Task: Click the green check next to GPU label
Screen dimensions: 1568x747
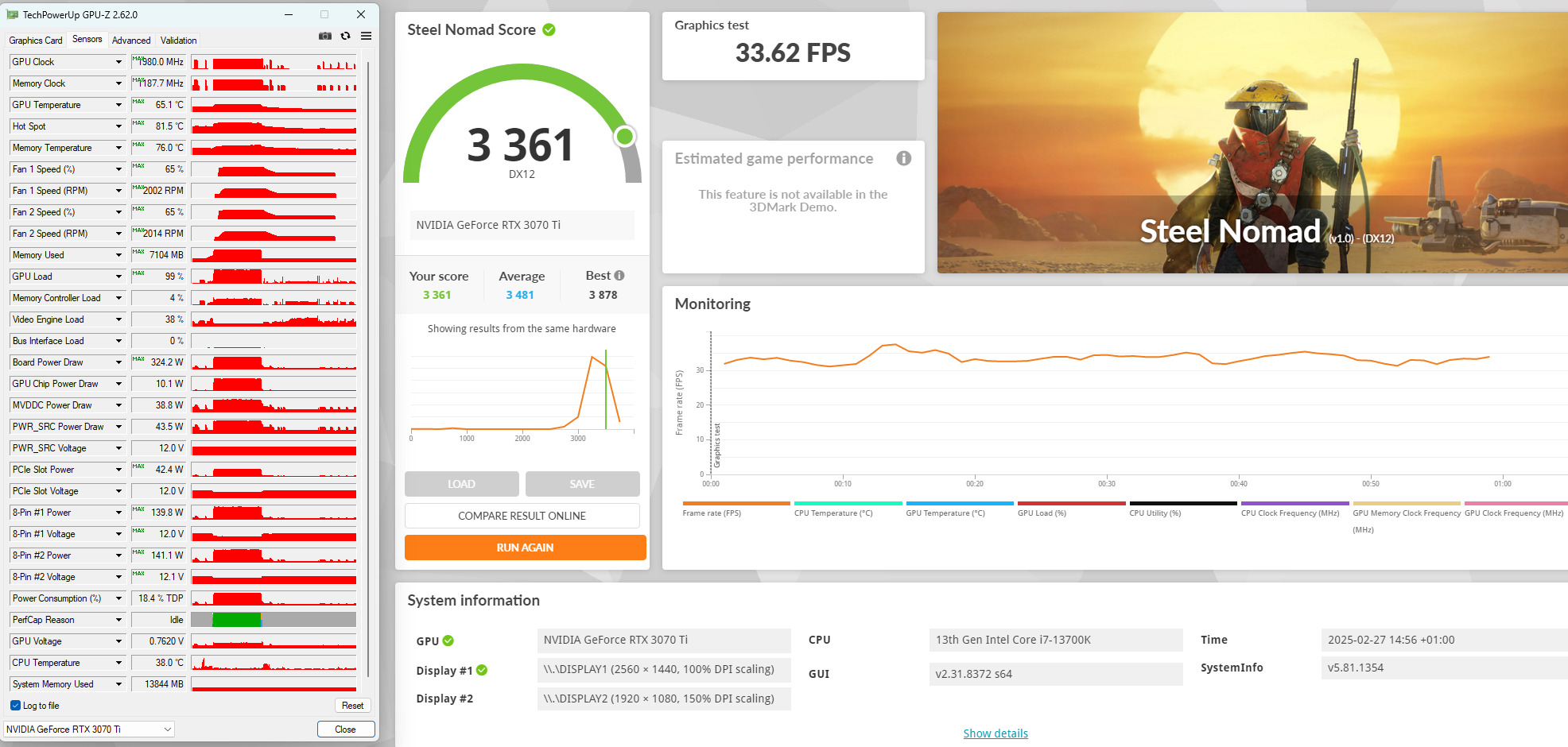Action: click(x=448, y=641)
